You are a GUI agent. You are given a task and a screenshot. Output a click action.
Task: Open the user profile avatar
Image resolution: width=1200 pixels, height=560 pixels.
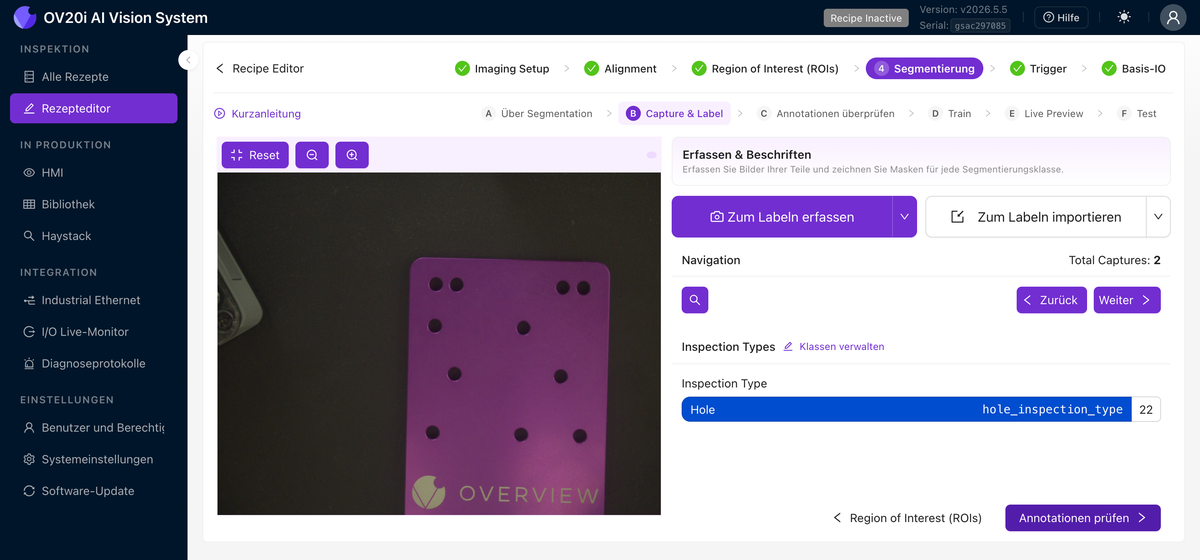pyautogui.click(x=1173, y=17)
